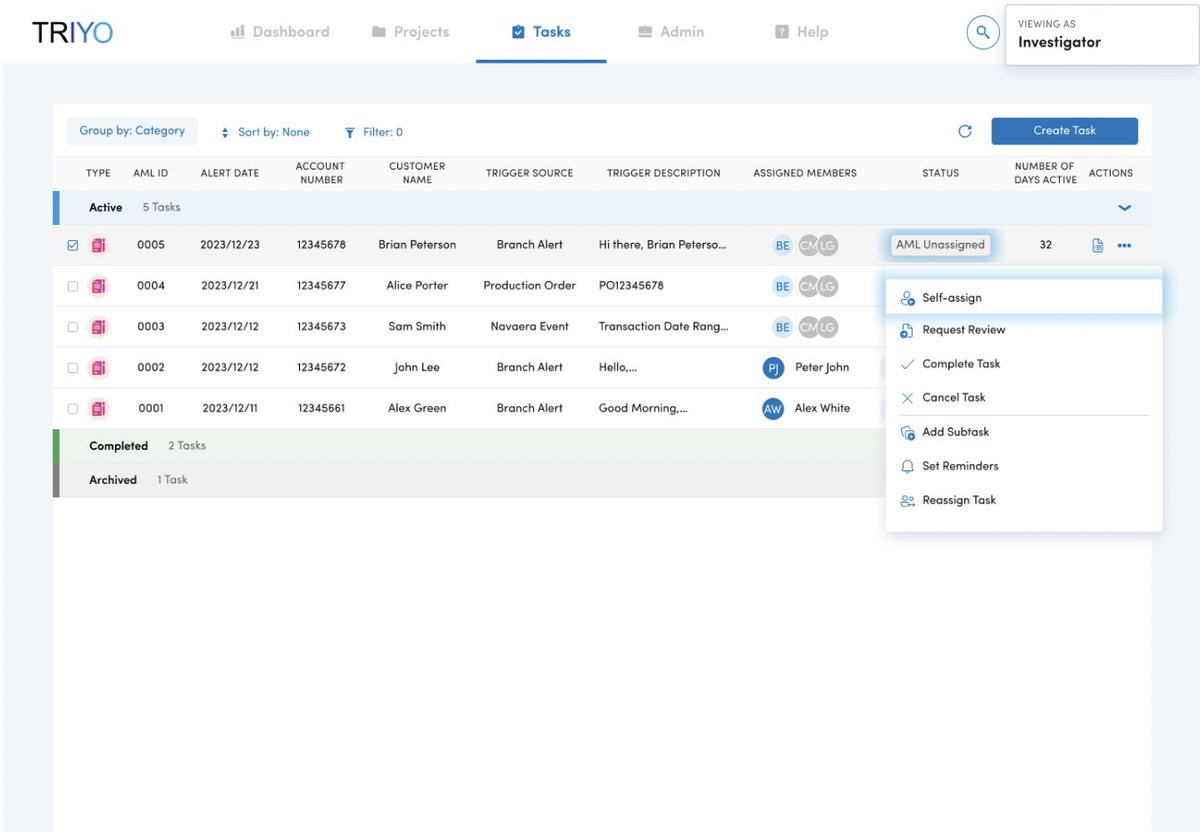Open the Help tab

point(802,32)
